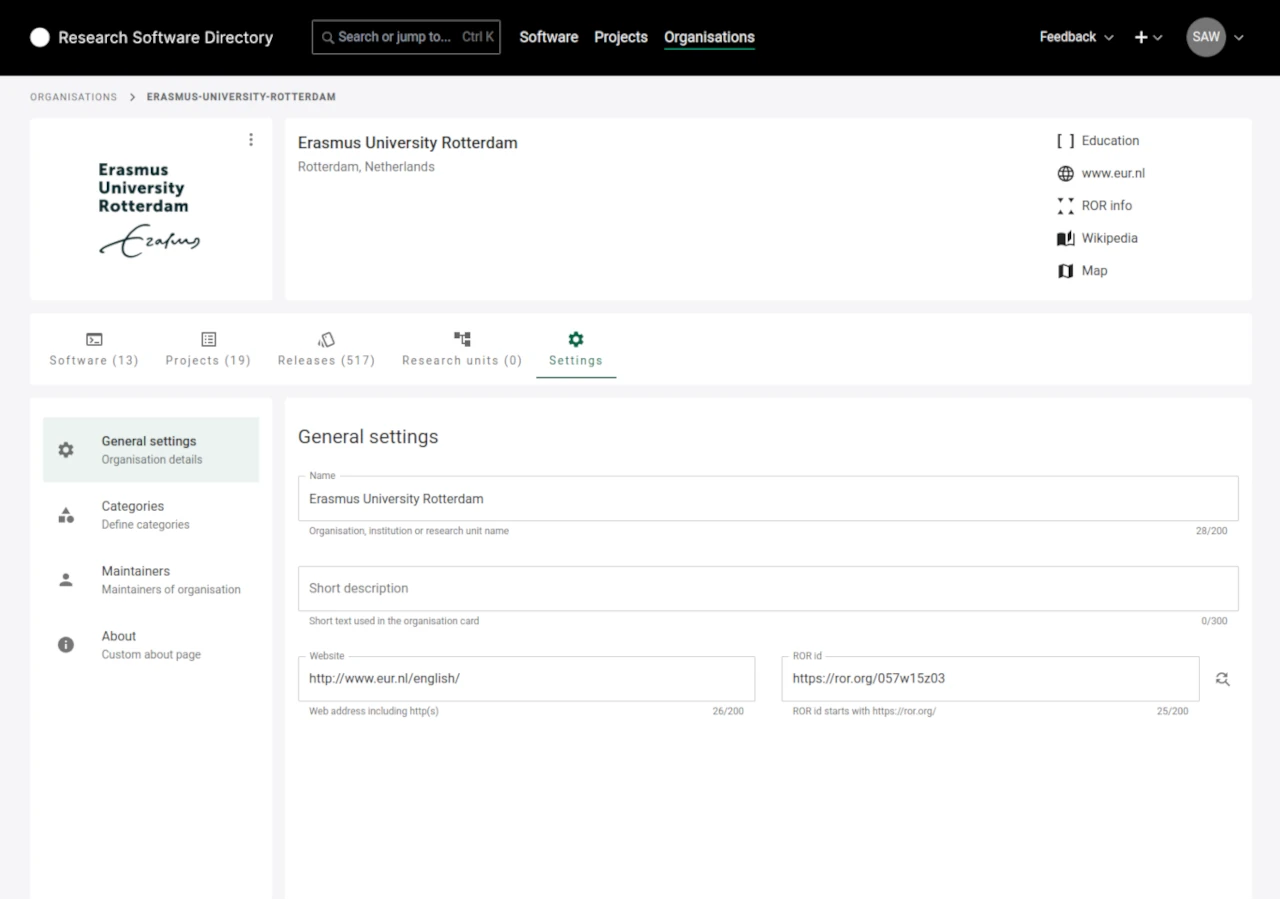Screen dimensions: 1280x900
Task: Select the Maintainers person icon in the sidebar
Action: [65, 579]
